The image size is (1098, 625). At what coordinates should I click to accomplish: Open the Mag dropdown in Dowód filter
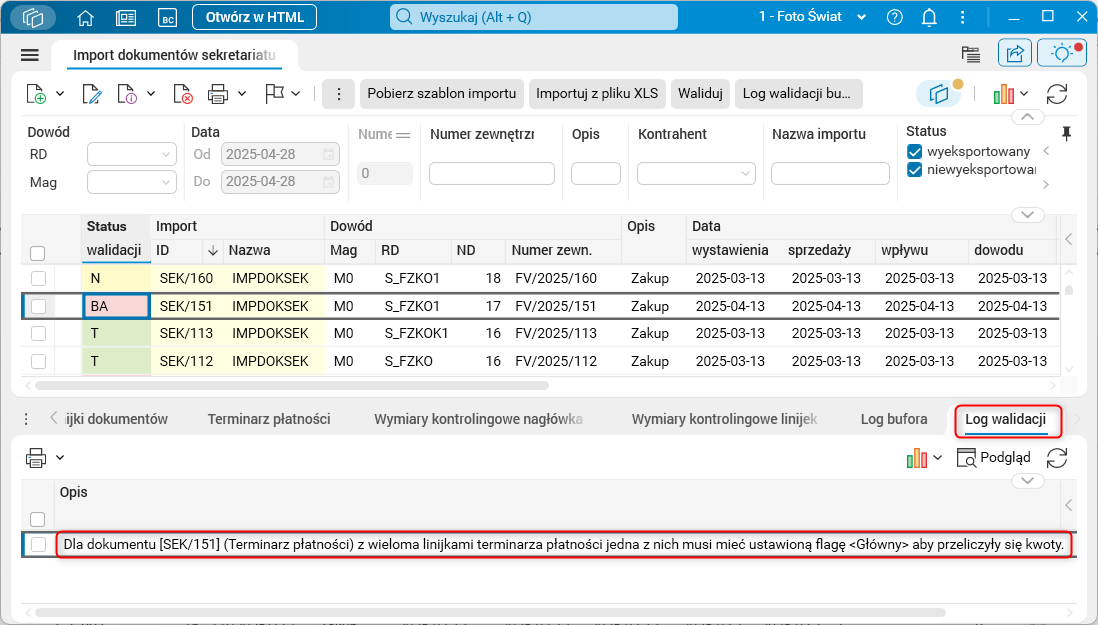[132, 182]
